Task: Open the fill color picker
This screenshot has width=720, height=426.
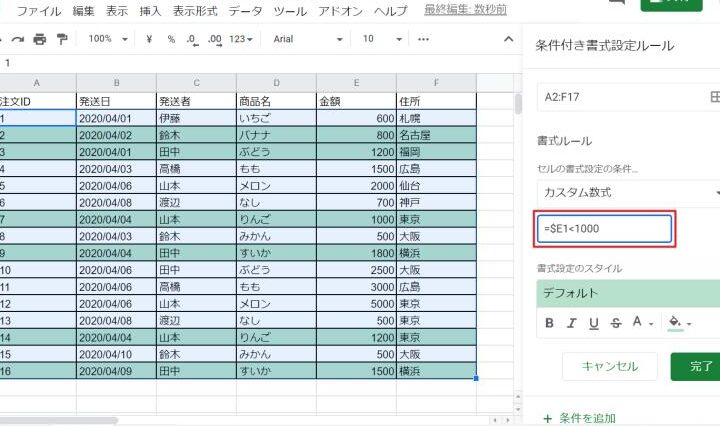Action: click(680, 323)
